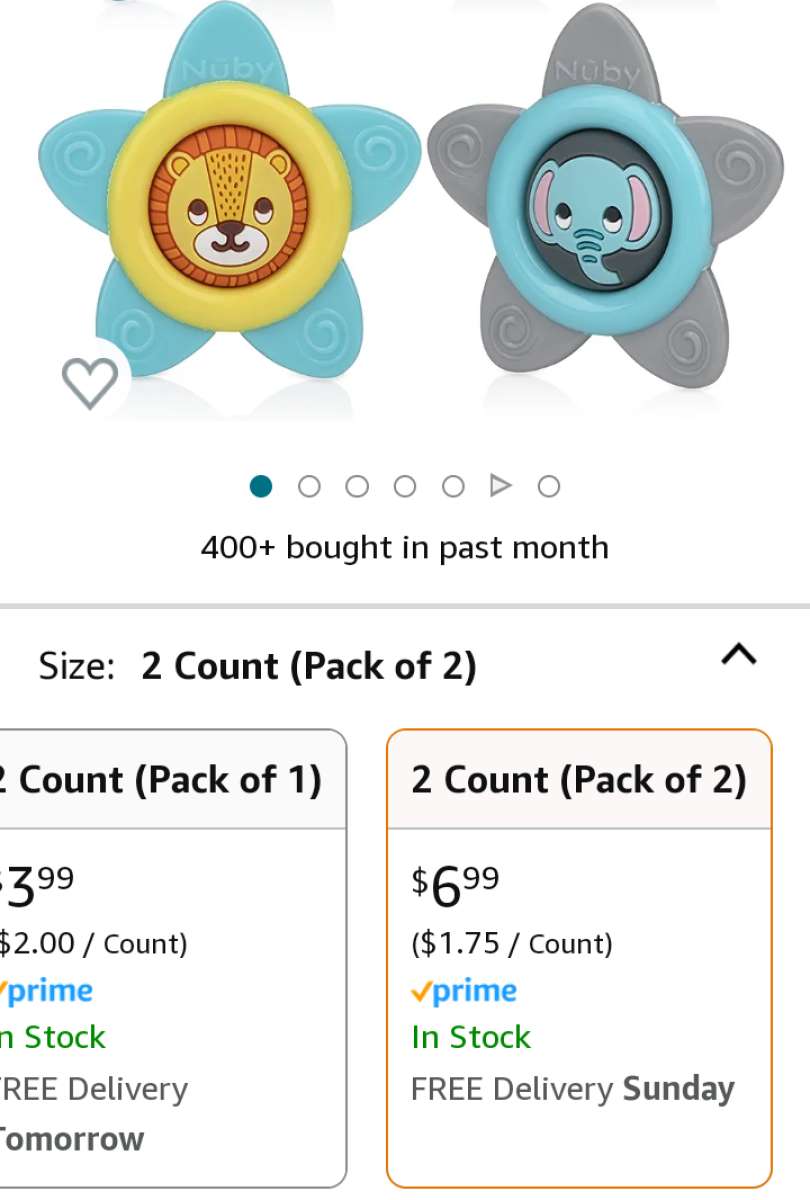This screenshot has width=810, height=1200.
Task: Show the fourth carousel image dot
Action: coord(405,486)
